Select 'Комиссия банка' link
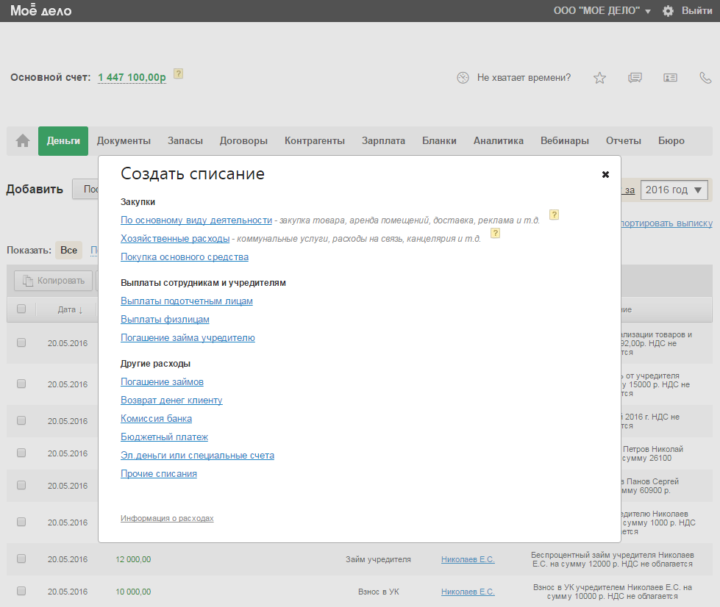 click(156, 419)
